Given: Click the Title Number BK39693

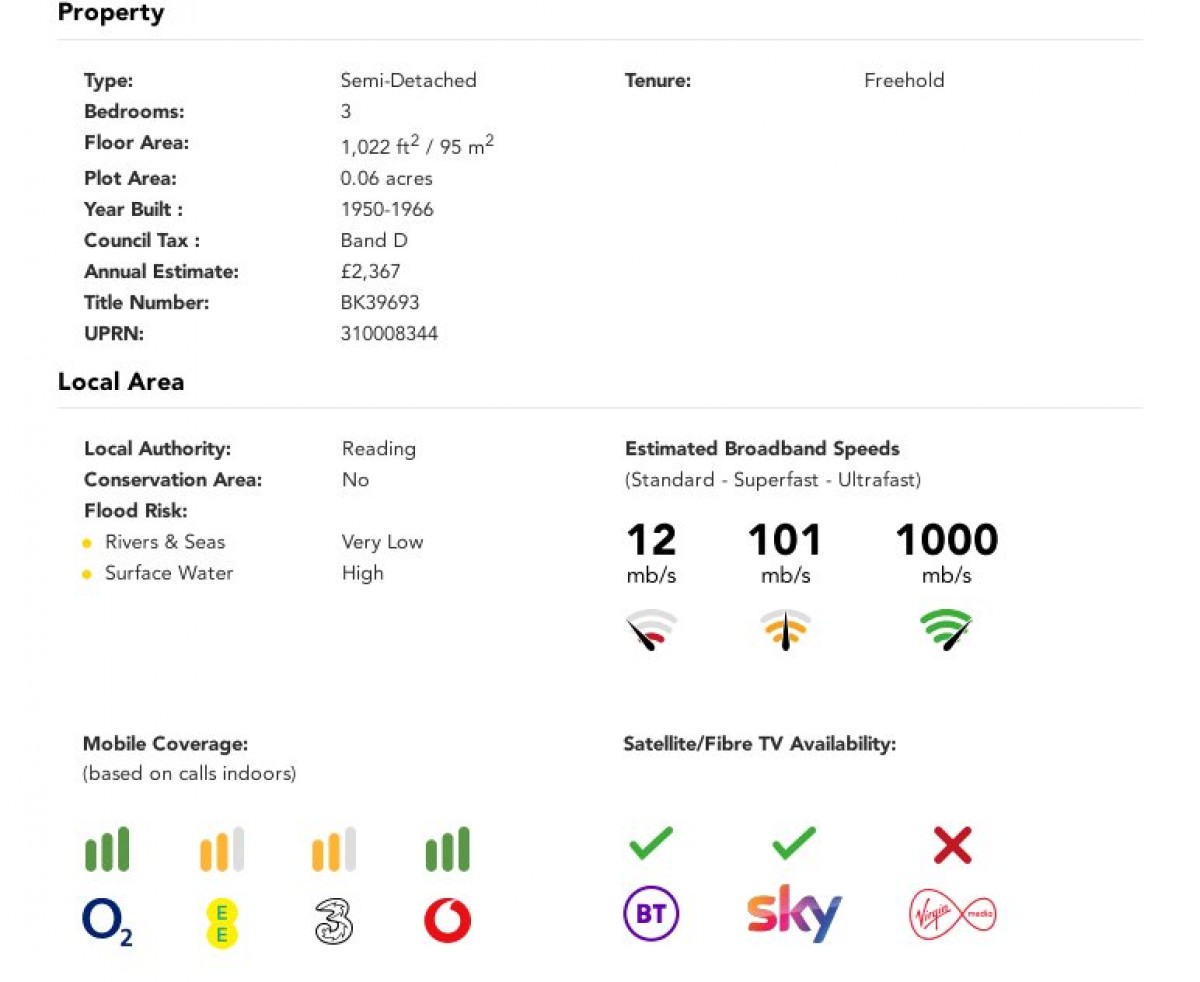Looking at the screenshot, I should (x=380, y=302).
